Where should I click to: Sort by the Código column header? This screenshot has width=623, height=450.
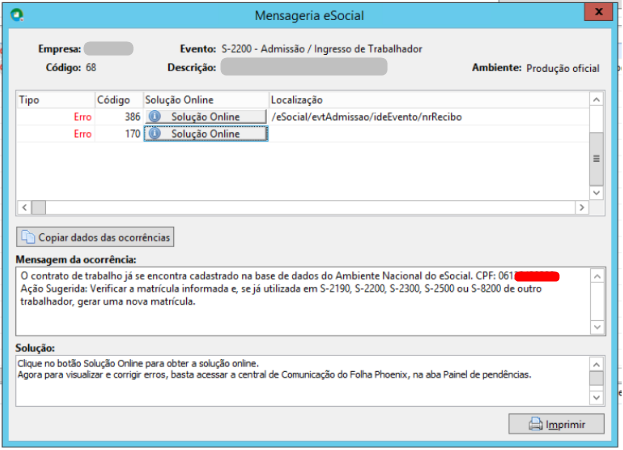[x=119, y=100]
